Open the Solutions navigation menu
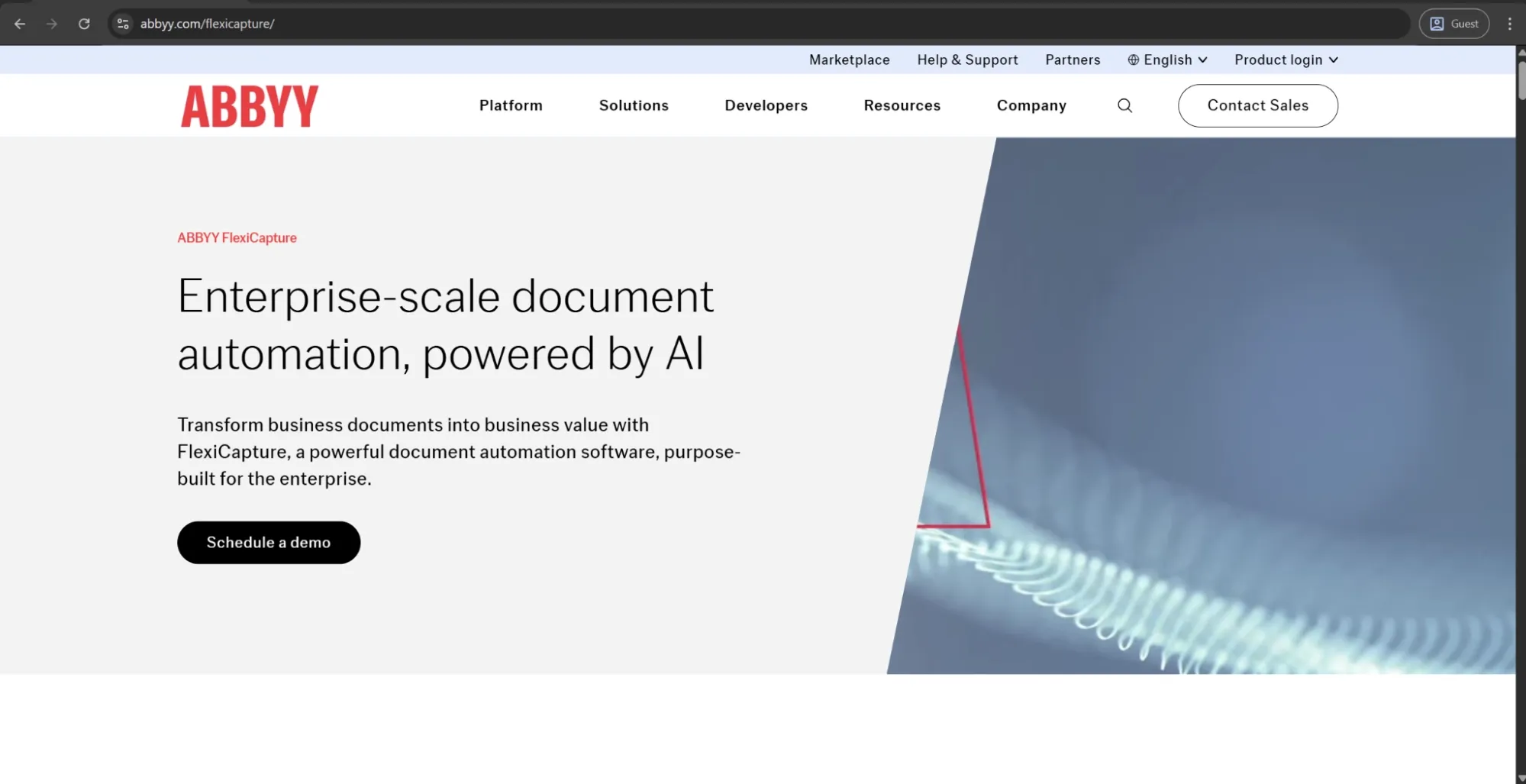Viewport: 1526px width, 784px height. pos(634,105)
